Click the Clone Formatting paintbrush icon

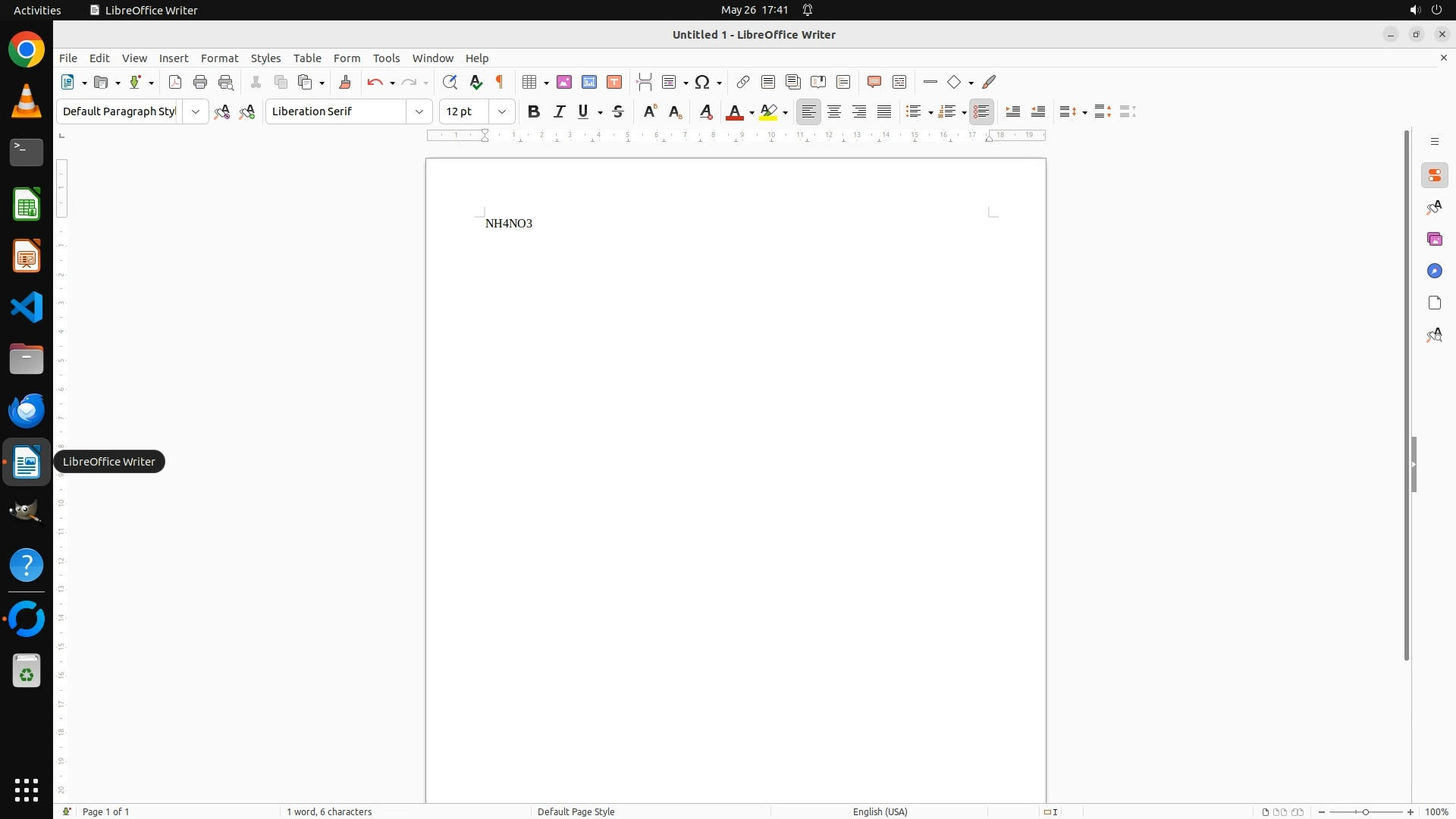[x=345, y=82]
